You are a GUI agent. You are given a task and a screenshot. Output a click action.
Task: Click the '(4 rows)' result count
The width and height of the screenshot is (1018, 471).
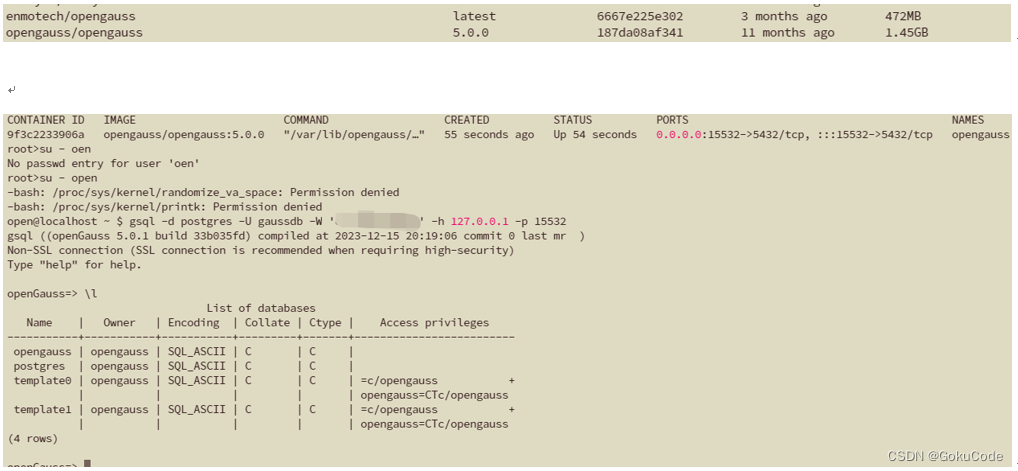tap(32, 439)
